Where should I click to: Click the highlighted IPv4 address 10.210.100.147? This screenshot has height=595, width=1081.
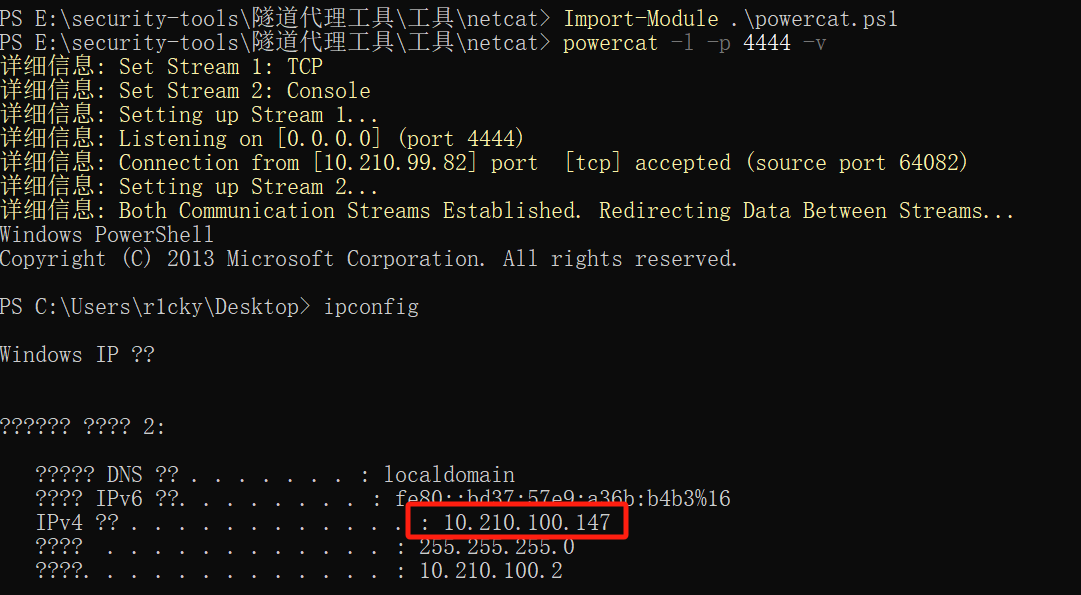[527, 523]
